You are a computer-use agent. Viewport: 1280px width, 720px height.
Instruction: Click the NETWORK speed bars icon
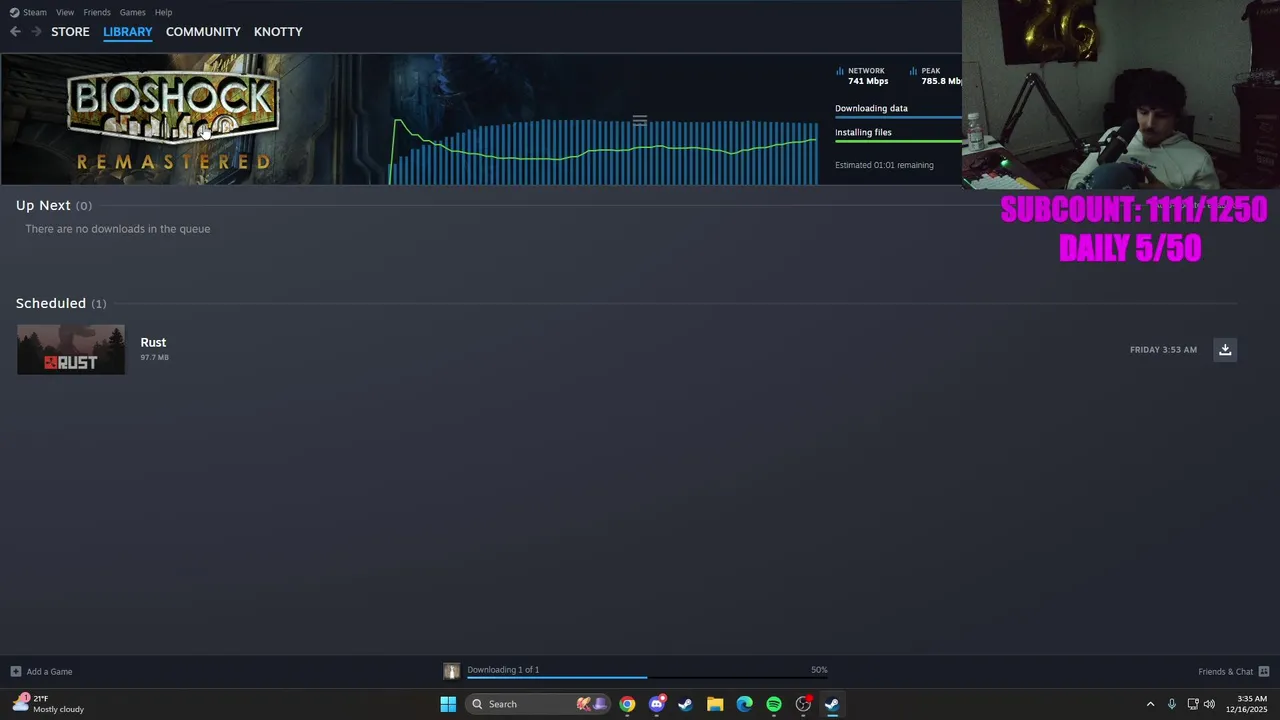tap(840, 71)
